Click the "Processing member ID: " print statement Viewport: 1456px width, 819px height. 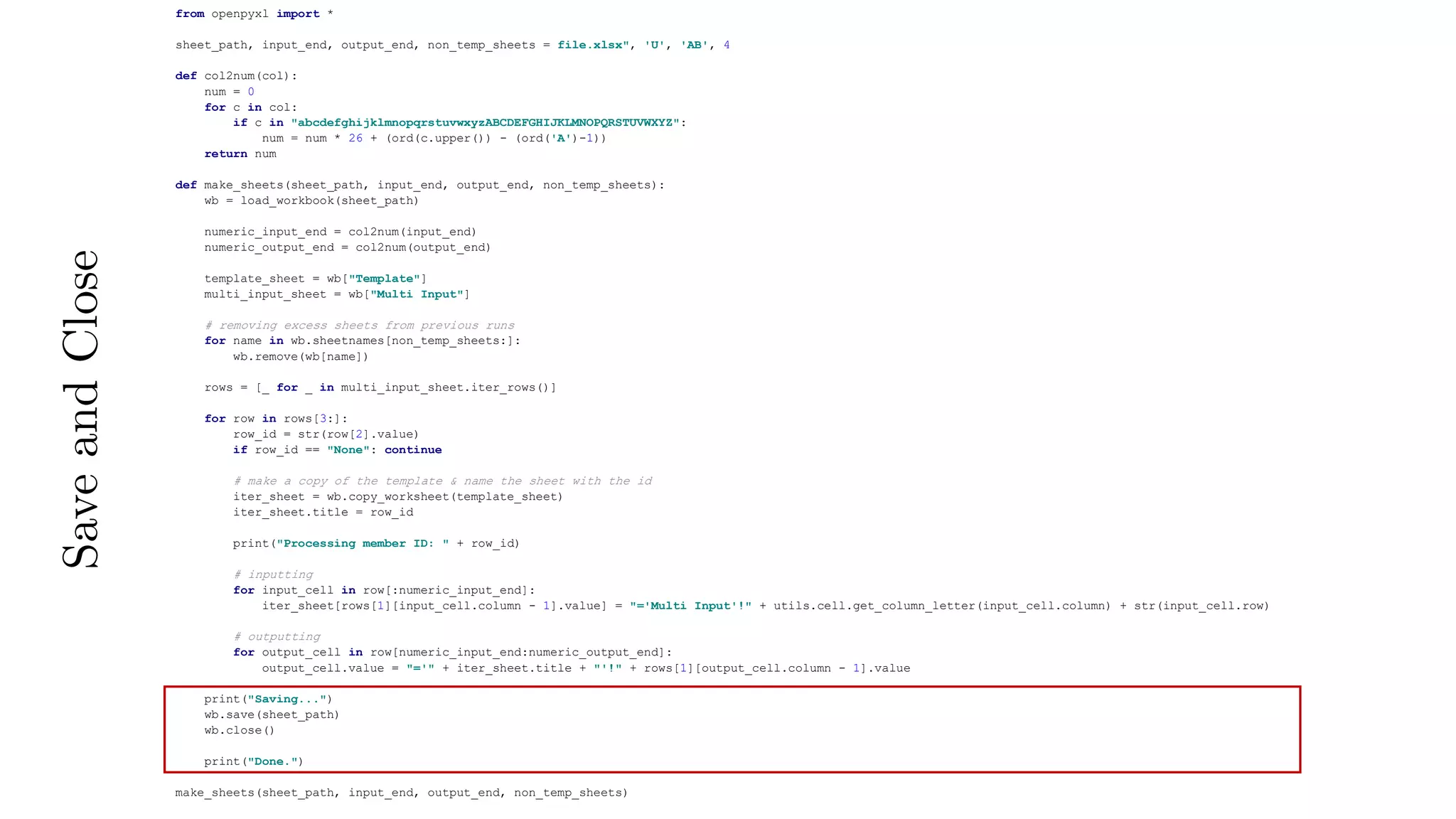click(x=375, y=544)
